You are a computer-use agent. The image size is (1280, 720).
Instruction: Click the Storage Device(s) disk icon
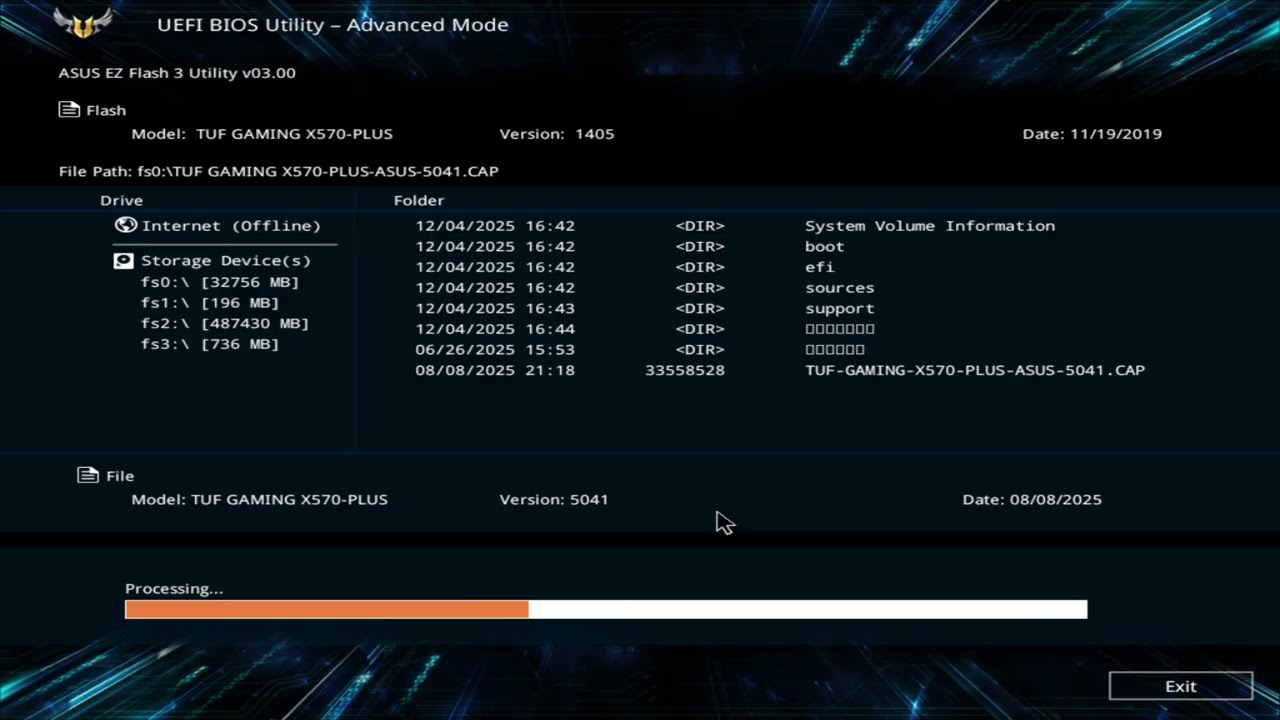124,260
